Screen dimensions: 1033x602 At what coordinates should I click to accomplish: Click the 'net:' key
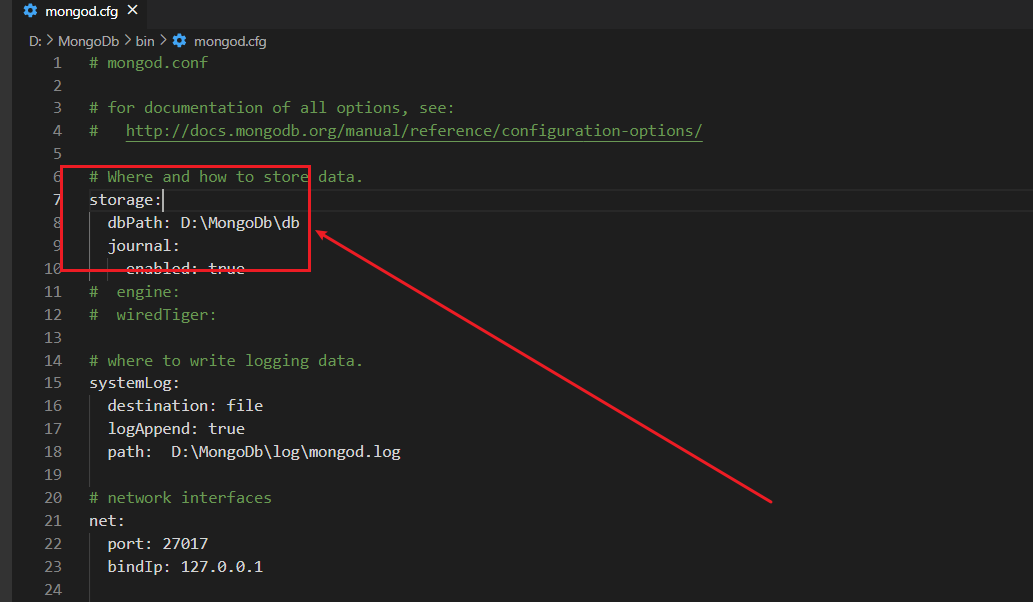tap(107, 520)
